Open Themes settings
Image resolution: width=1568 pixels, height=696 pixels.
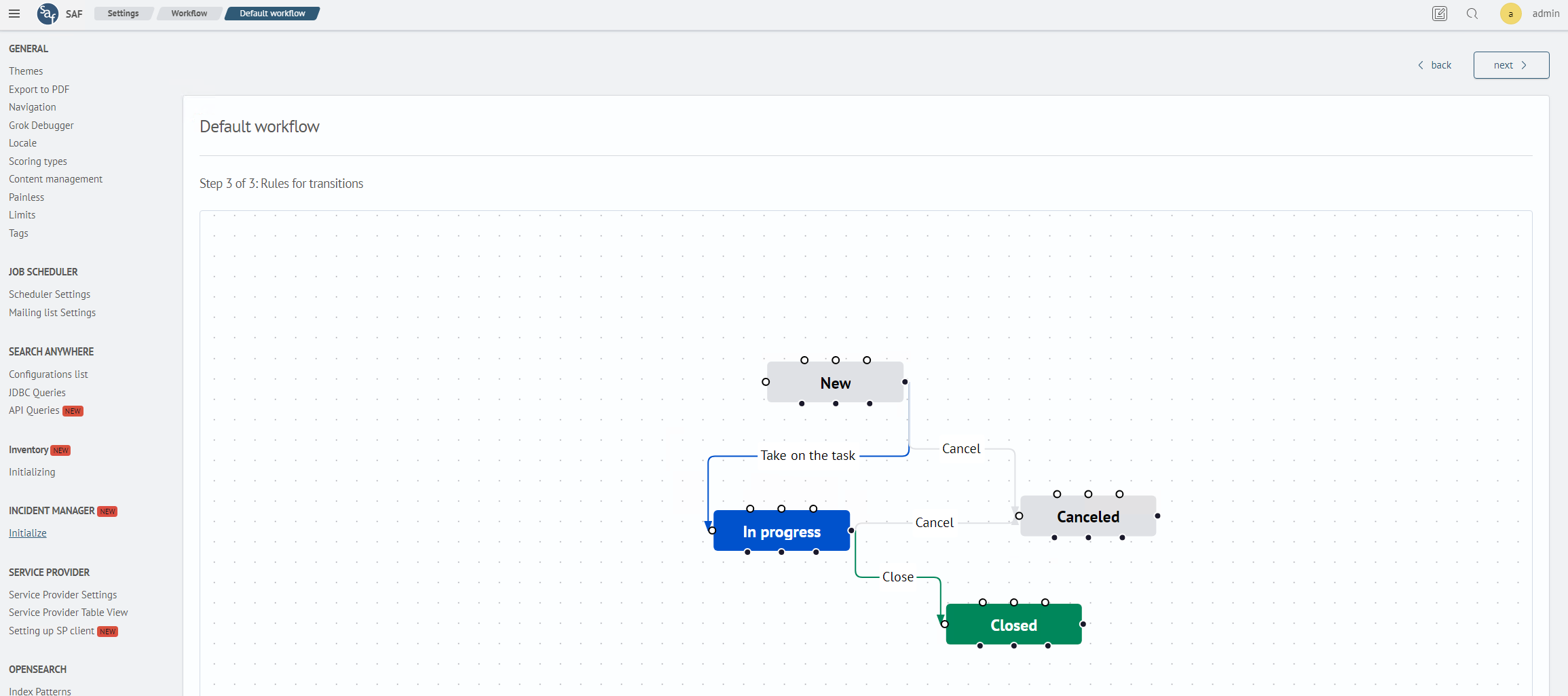[x=26, y=71]
